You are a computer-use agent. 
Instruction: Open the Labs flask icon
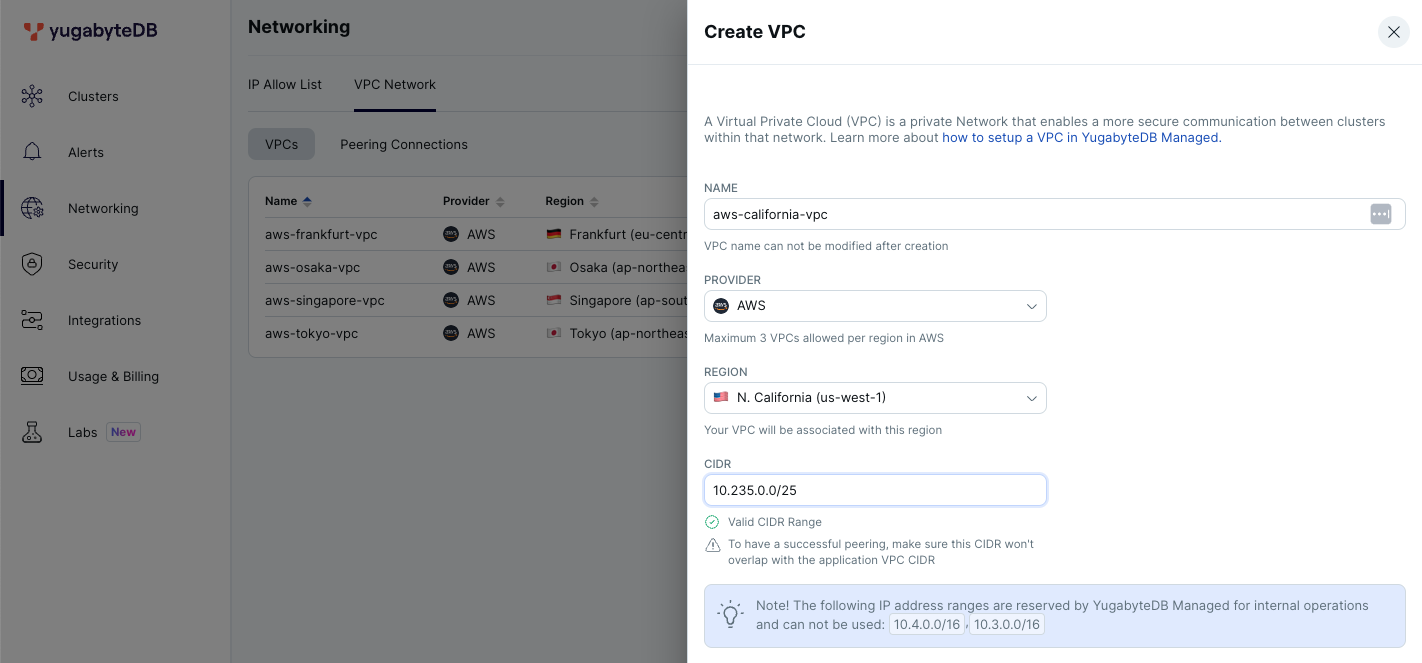[x=32, y=432]
